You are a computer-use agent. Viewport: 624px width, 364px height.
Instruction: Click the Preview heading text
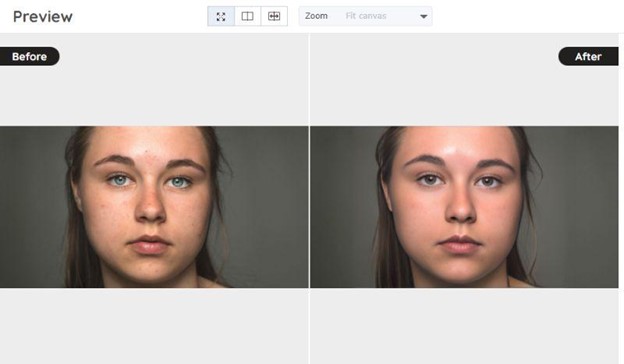[x=43, y=17]
